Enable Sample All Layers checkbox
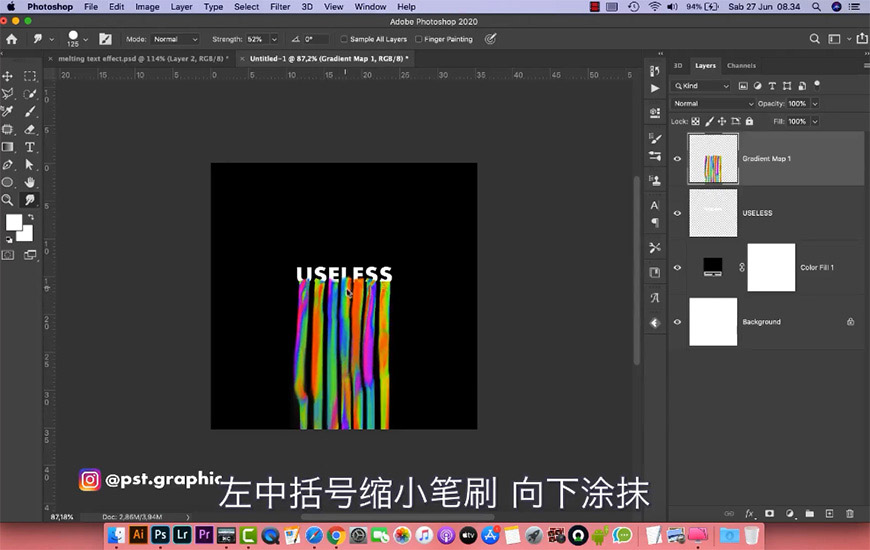 click(344, 39)
